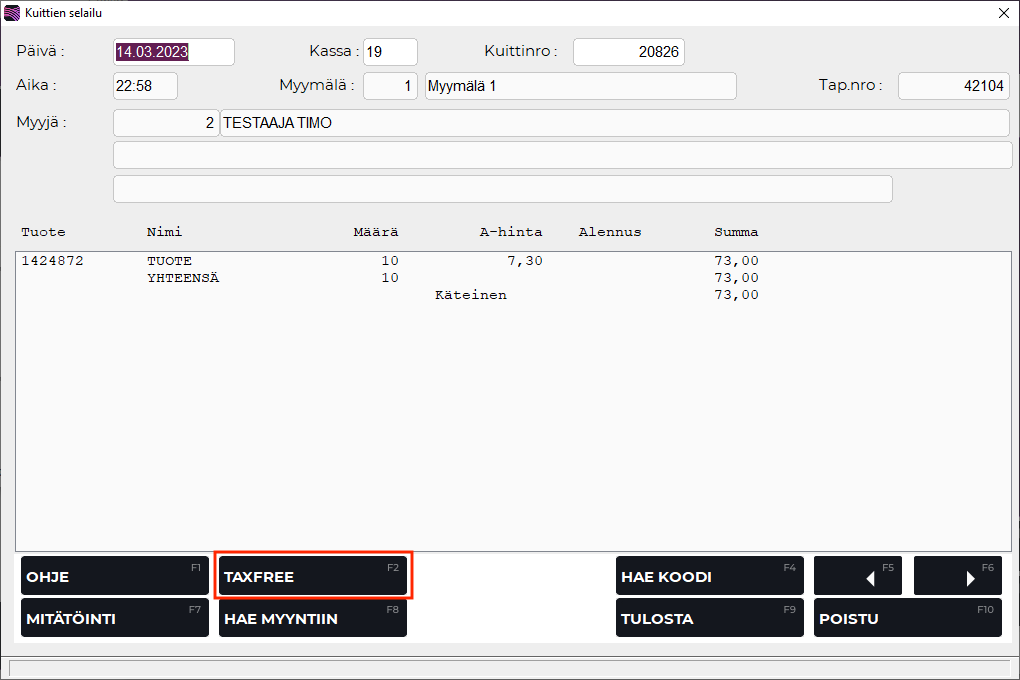Click the MITÄTÖINTI void button
Image resolution: width=1020 pixels, height=680 pixels.
coord(114,618)
